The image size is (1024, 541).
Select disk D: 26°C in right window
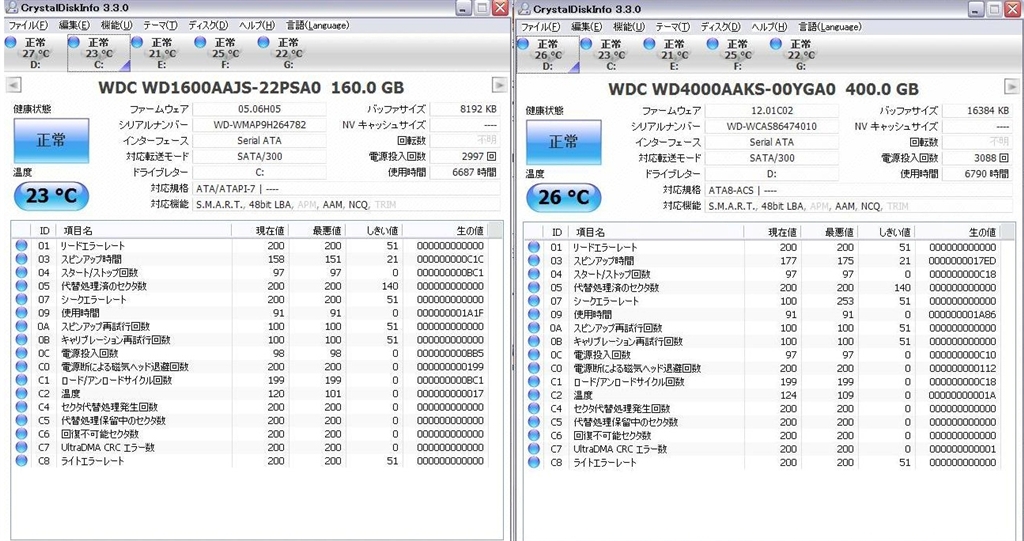point(547,54)
